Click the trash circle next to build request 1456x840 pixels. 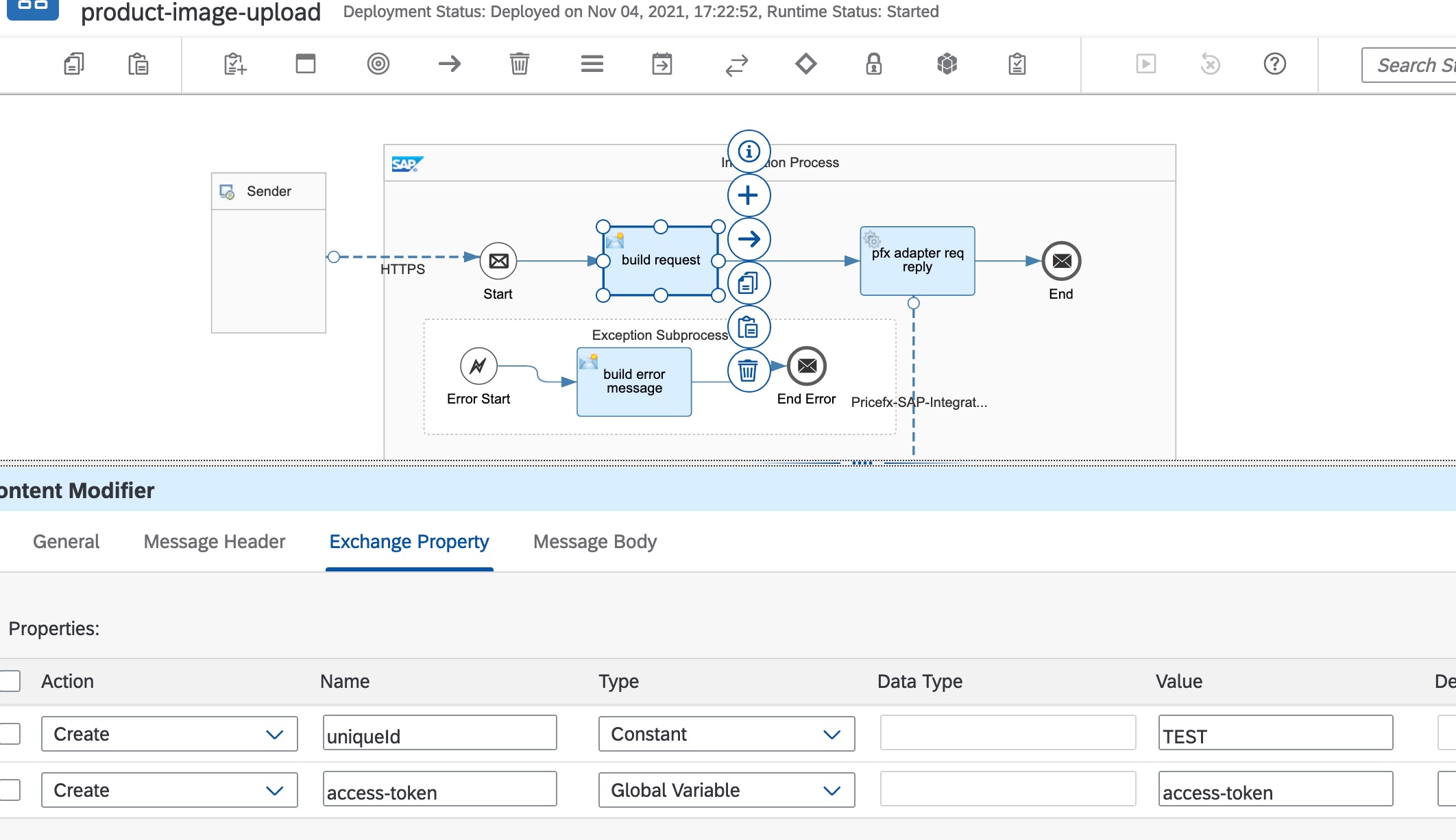(x=749, y=371)
